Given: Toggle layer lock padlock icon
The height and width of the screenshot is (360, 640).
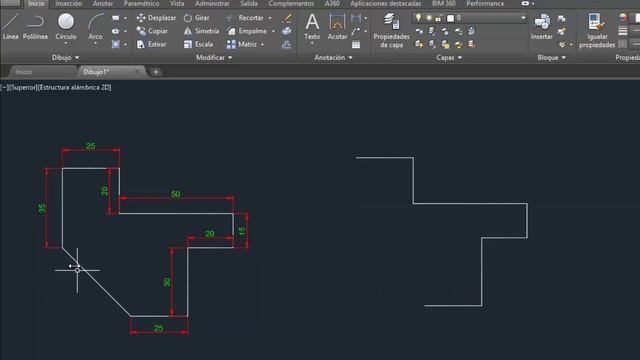Looking at the screenshot, I should 438,18.
